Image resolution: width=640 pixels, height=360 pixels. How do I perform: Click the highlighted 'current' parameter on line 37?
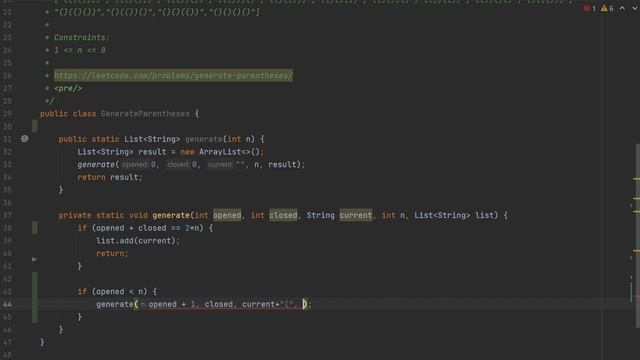tap(356, 215)
